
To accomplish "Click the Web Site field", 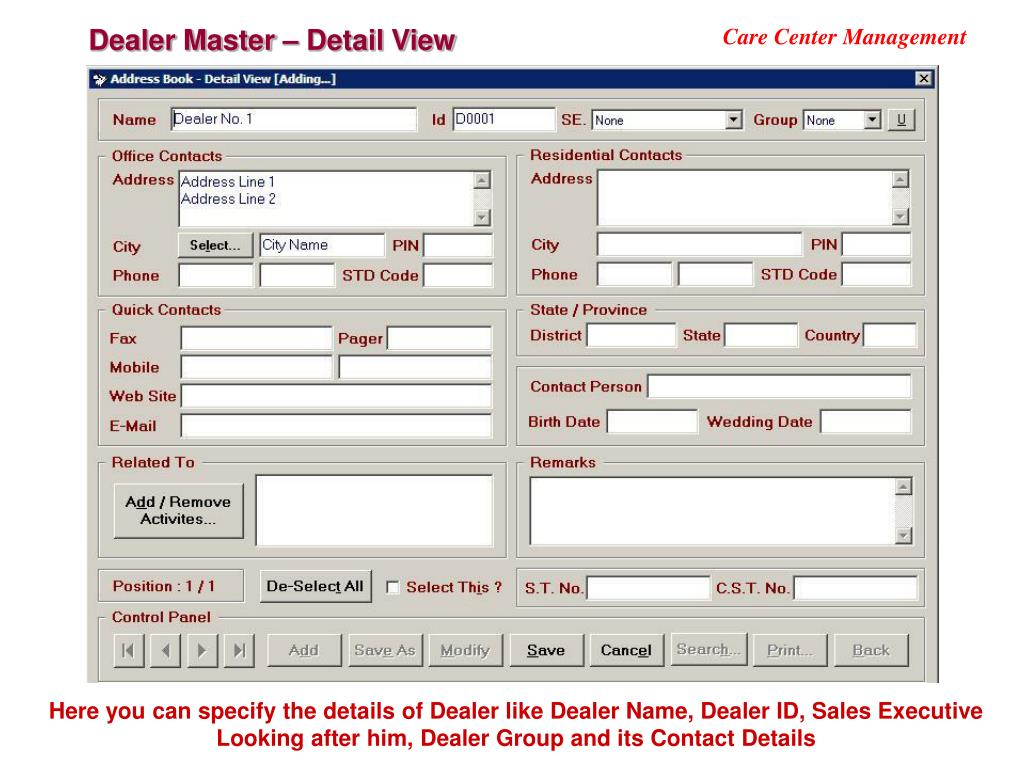I will (x=336, y=396).
